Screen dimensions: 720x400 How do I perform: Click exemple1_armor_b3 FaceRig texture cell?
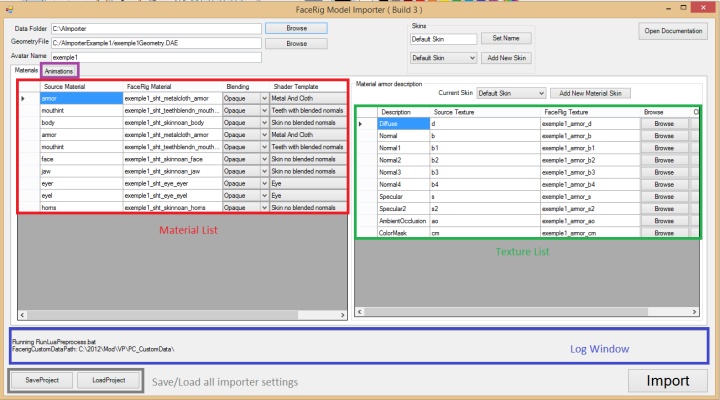[590, 172]
